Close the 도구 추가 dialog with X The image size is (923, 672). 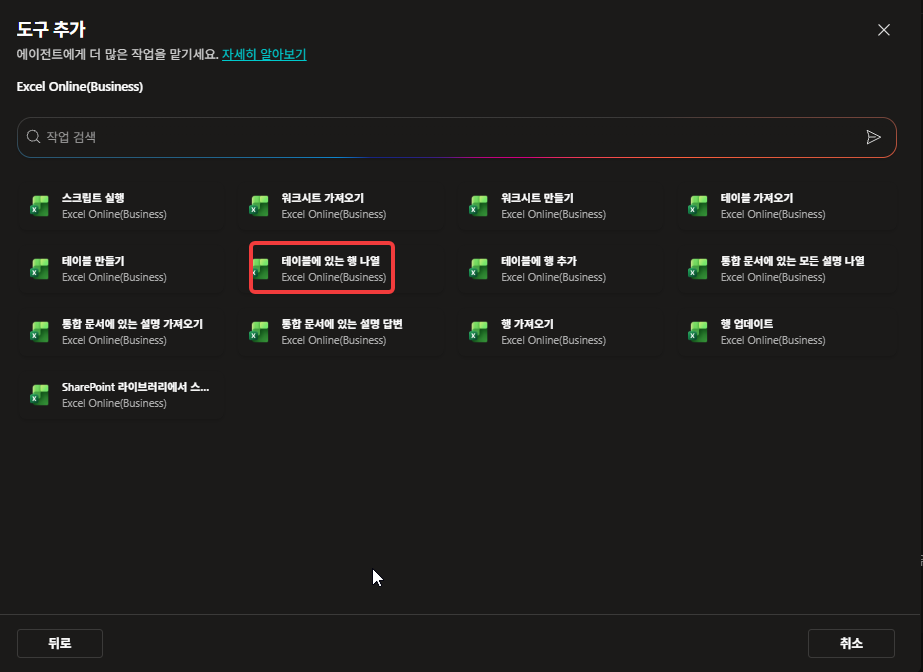tap(884, 30)
